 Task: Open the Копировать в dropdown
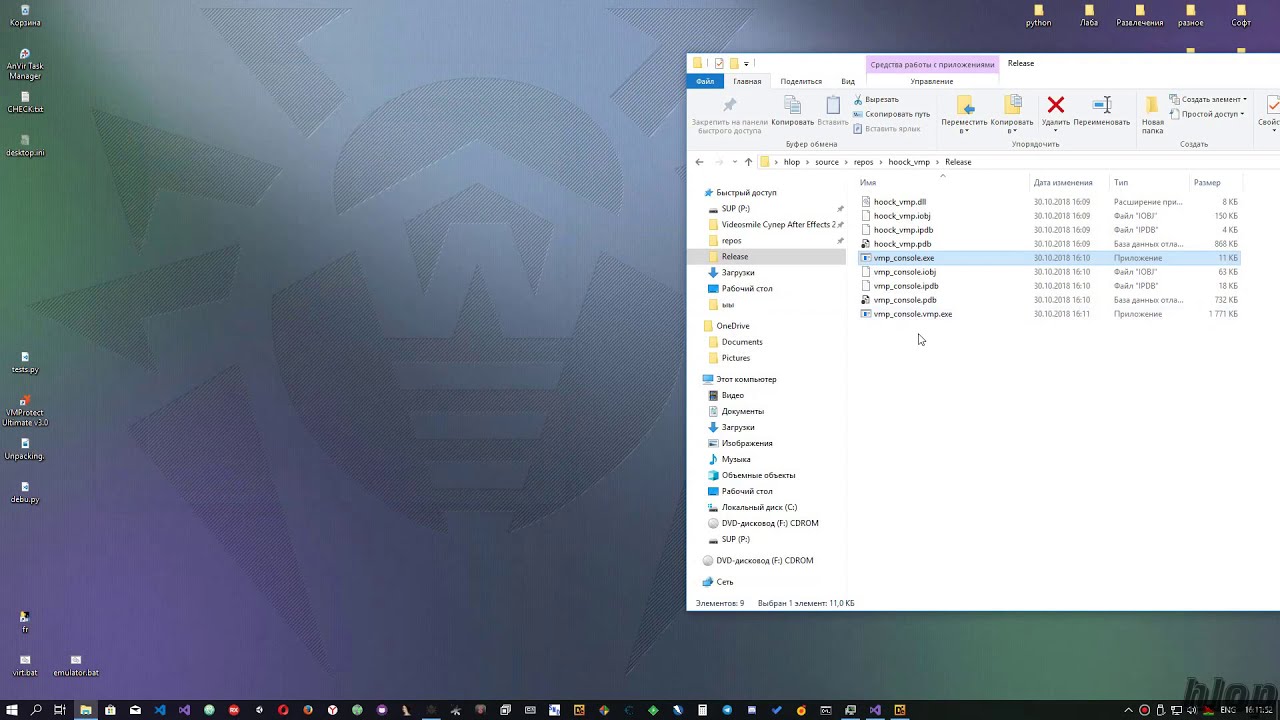point(1012,127)
